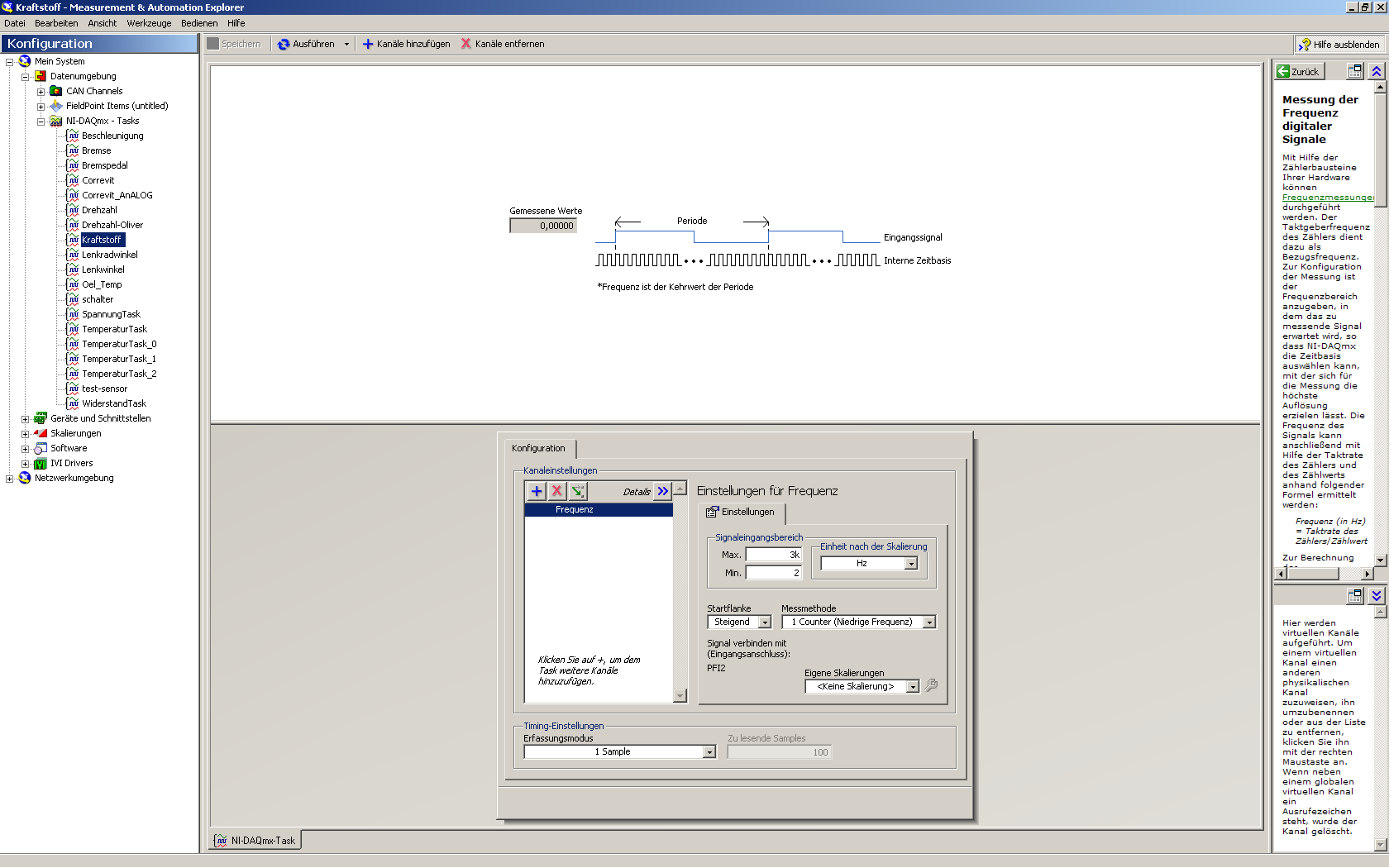Open the Datei menu

click(x=15, y=23)
